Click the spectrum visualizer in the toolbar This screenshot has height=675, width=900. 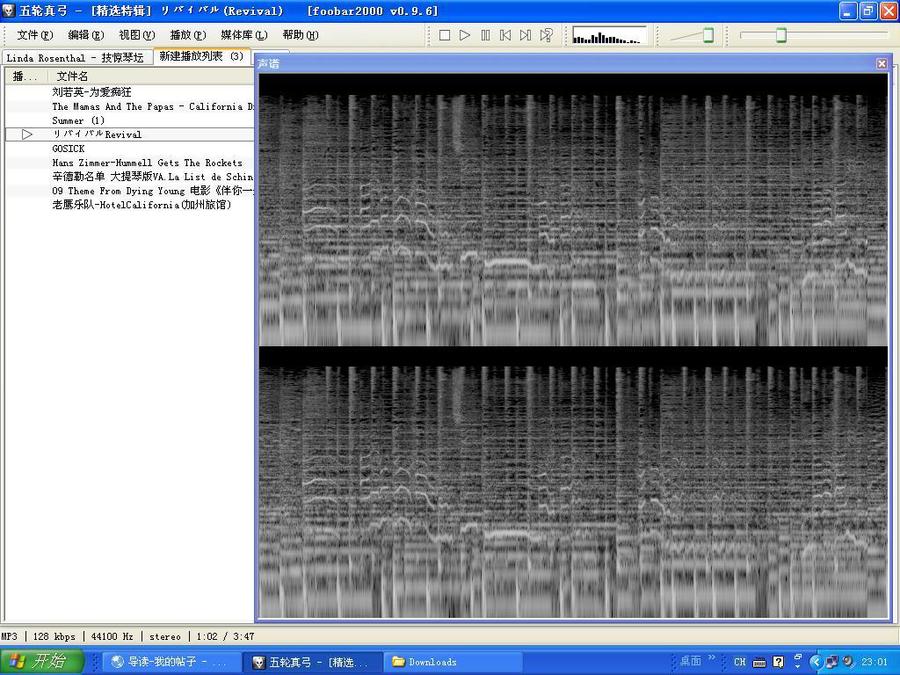tap(609, 36)
